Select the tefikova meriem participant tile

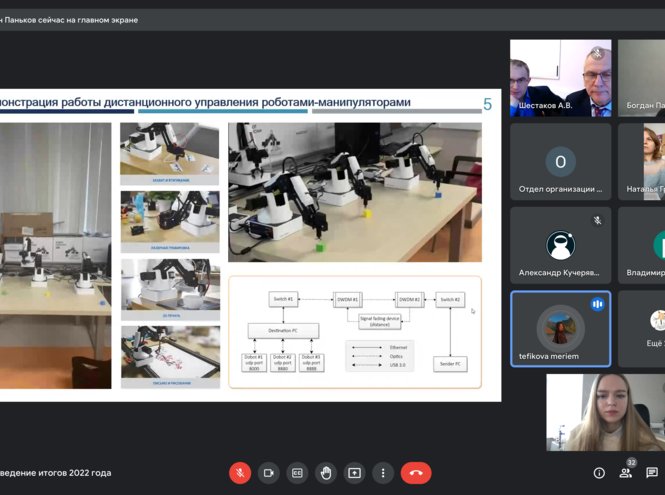tap(560, 329)
